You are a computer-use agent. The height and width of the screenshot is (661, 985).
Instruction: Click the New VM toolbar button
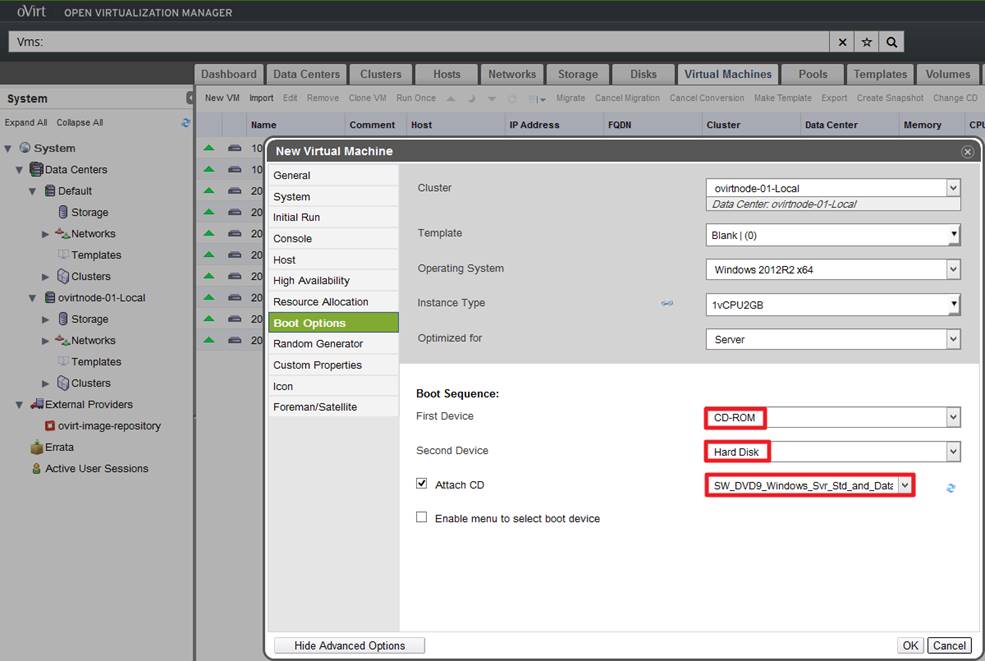tap(222, 98)
